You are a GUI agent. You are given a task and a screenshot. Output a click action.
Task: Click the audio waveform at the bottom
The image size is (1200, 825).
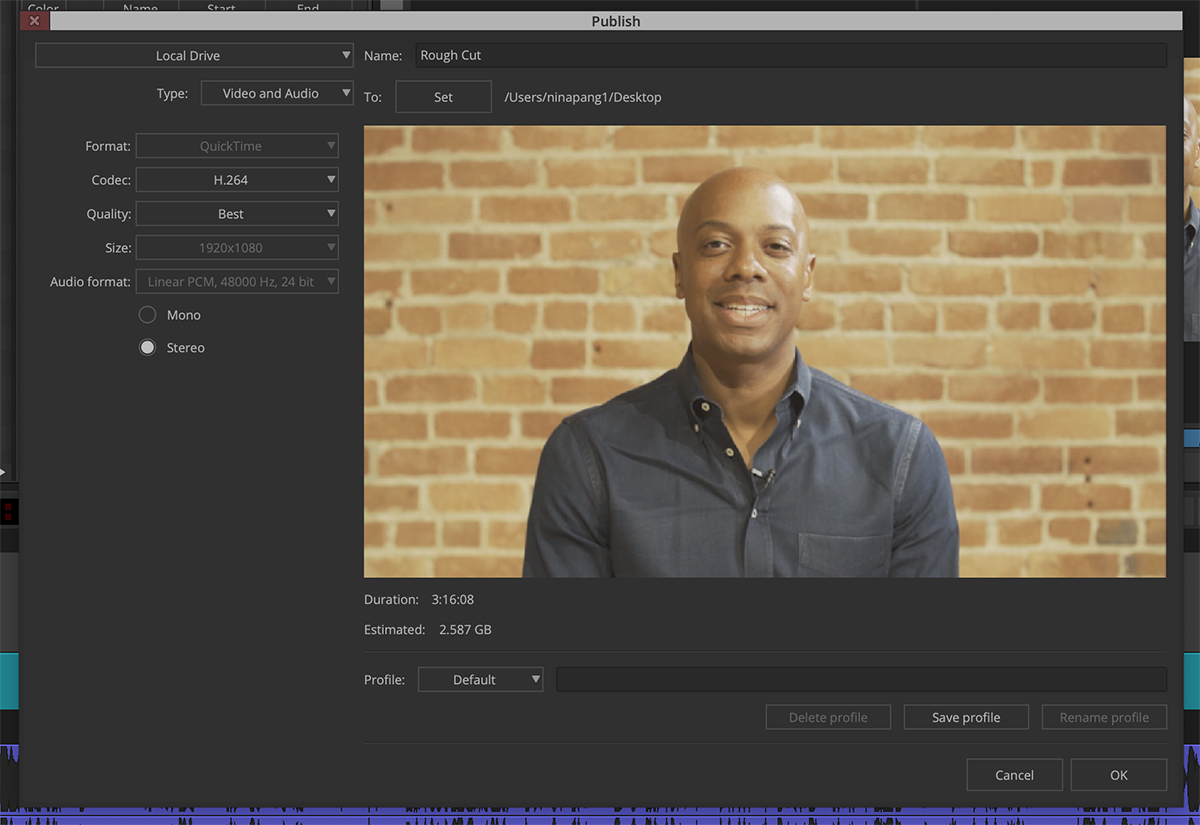pyautogui.click(x=600, y=815)
